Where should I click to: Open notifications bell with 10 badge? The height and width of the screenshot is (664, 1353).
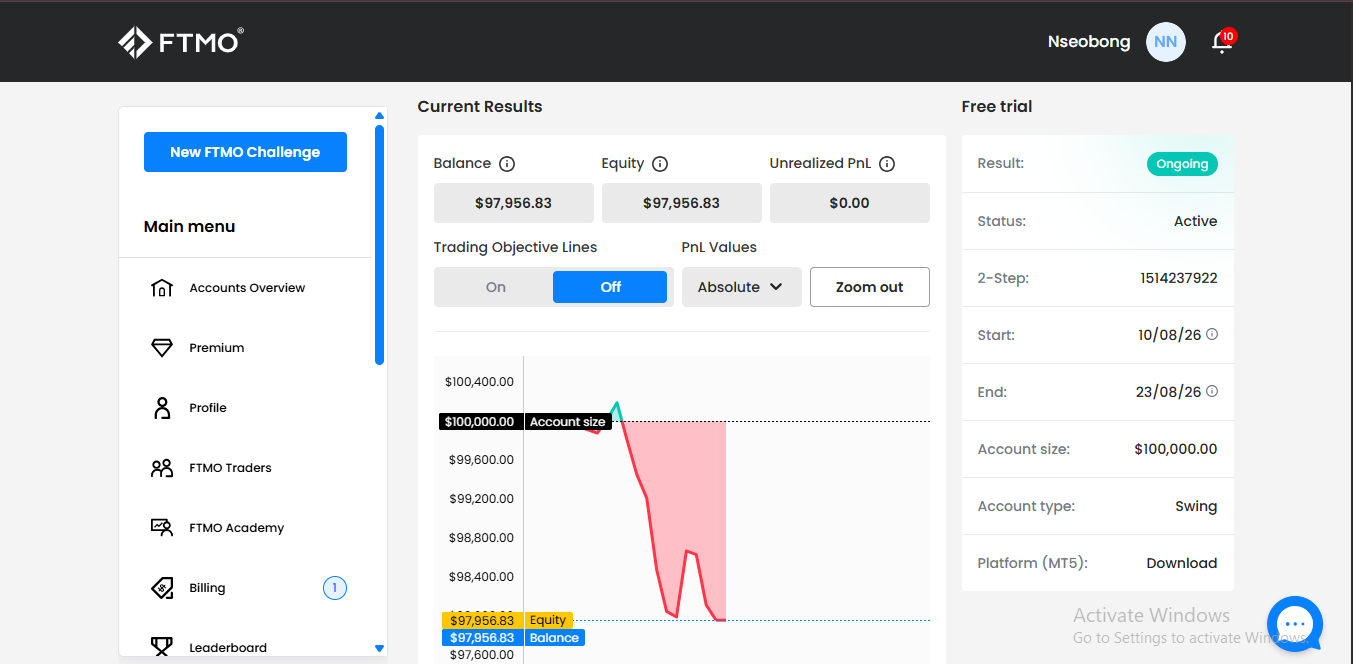coord(1222,41)
